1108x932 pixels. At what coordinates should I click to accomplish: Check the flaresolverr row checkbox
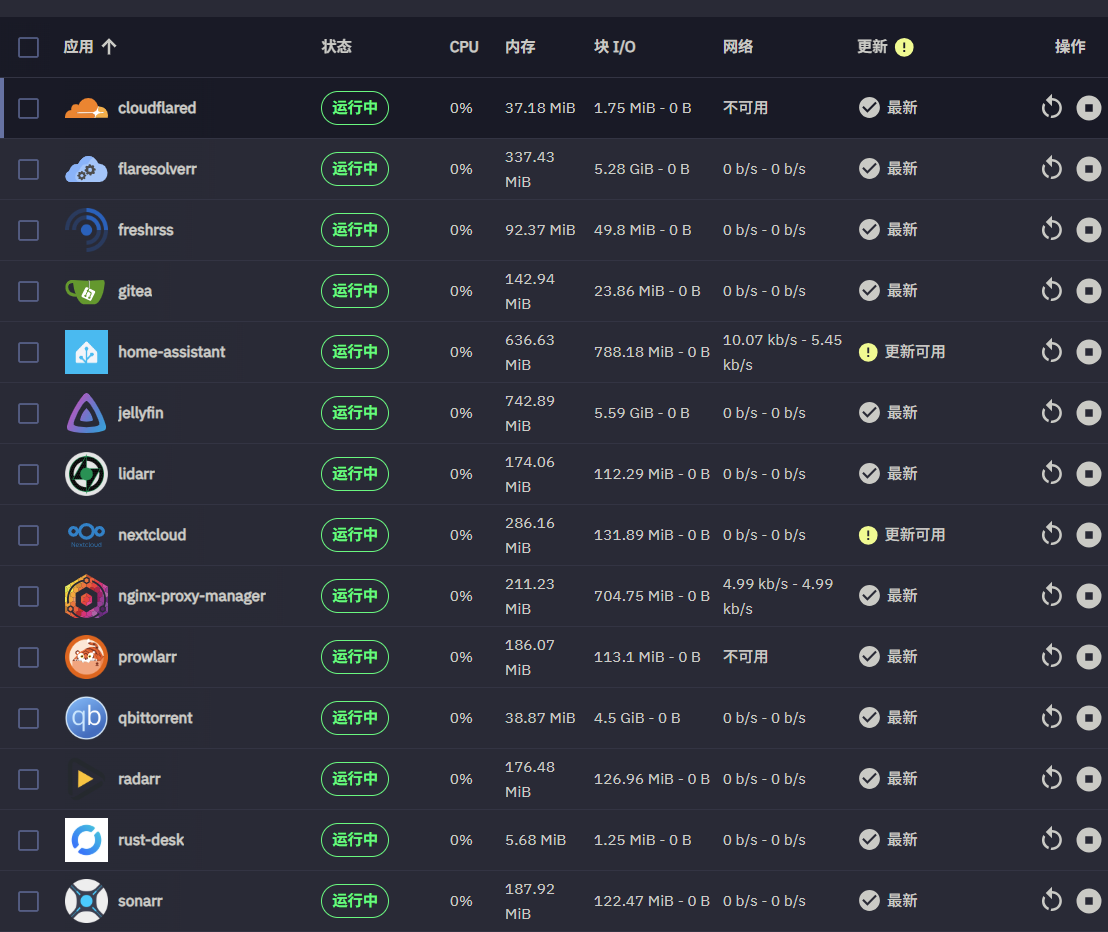(28, 169)
